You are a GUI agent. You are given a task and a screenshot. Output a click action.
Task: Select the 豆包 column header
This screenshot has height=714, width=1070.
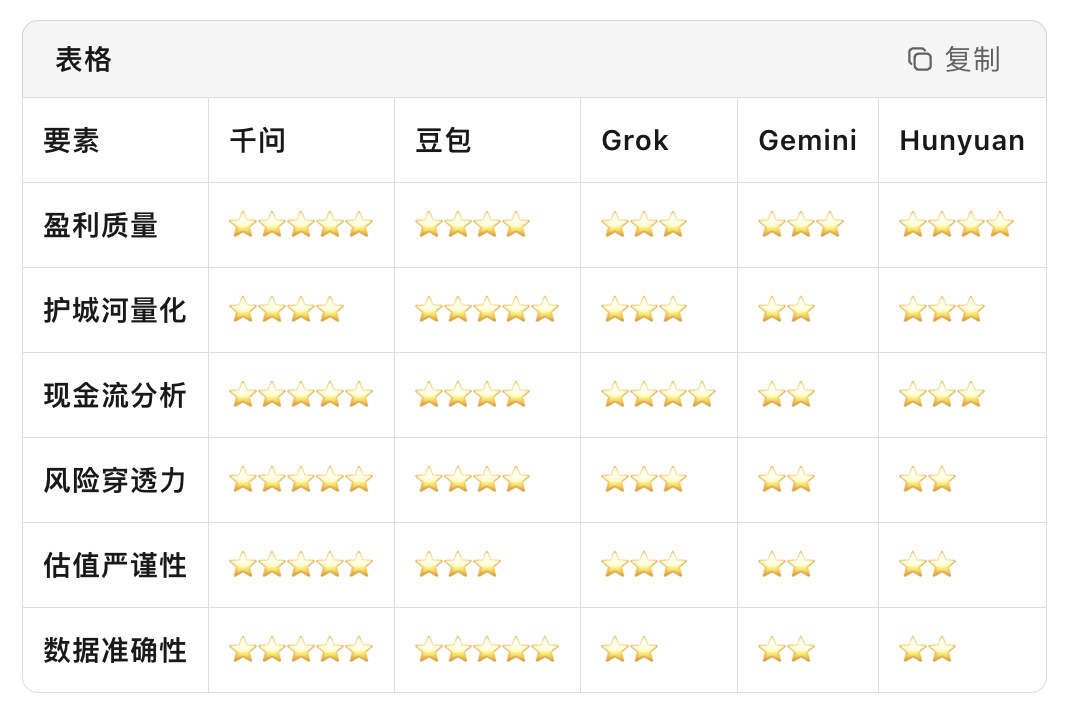(x=444, y=141)
